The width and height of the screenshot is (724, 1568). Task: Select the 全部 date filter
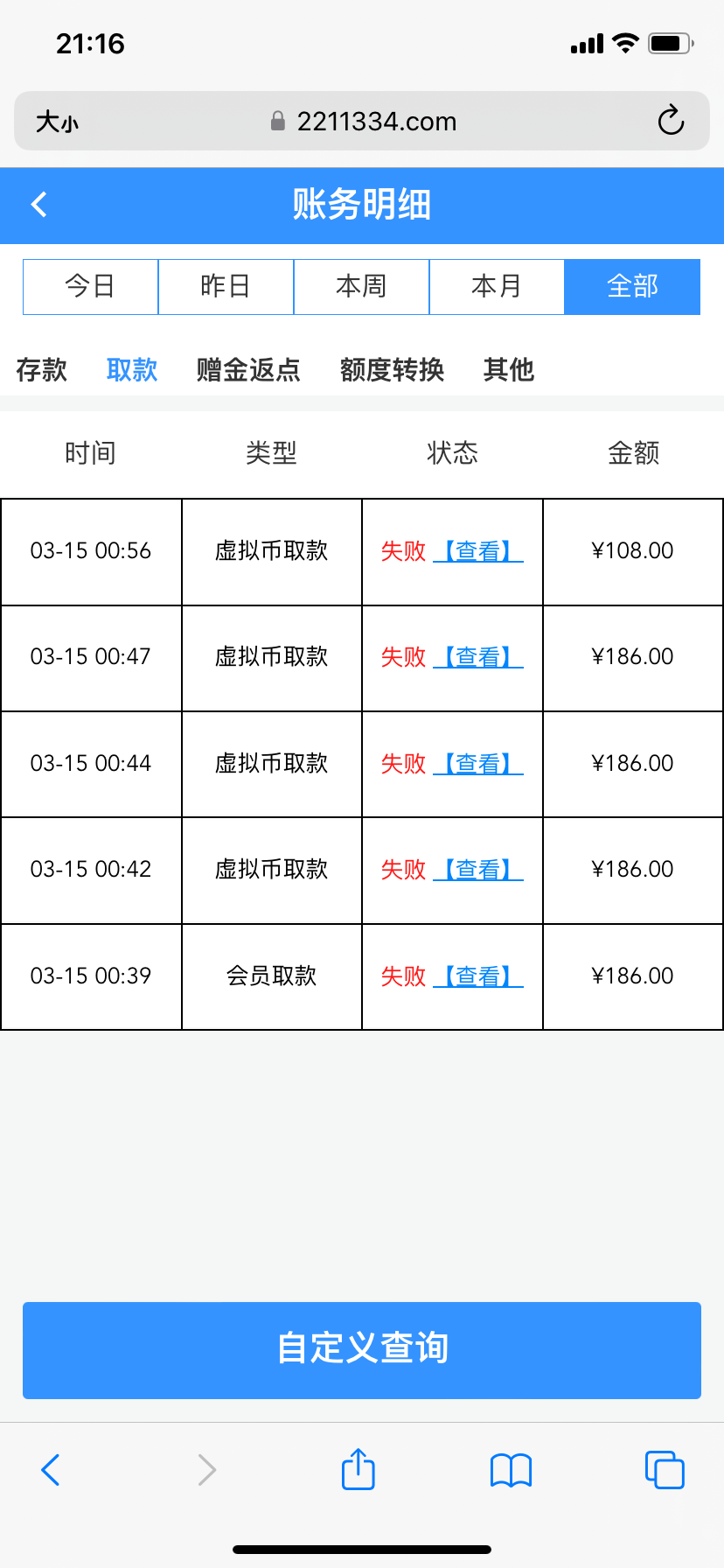pyautogui.click(x=632, y=286)
